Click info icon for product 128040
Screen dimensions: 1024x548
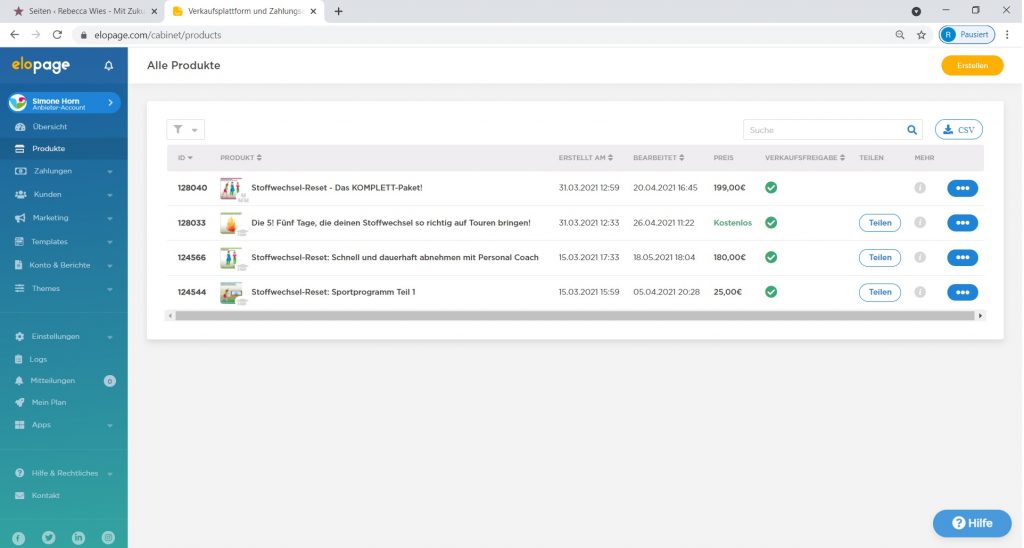coord(920,188)
